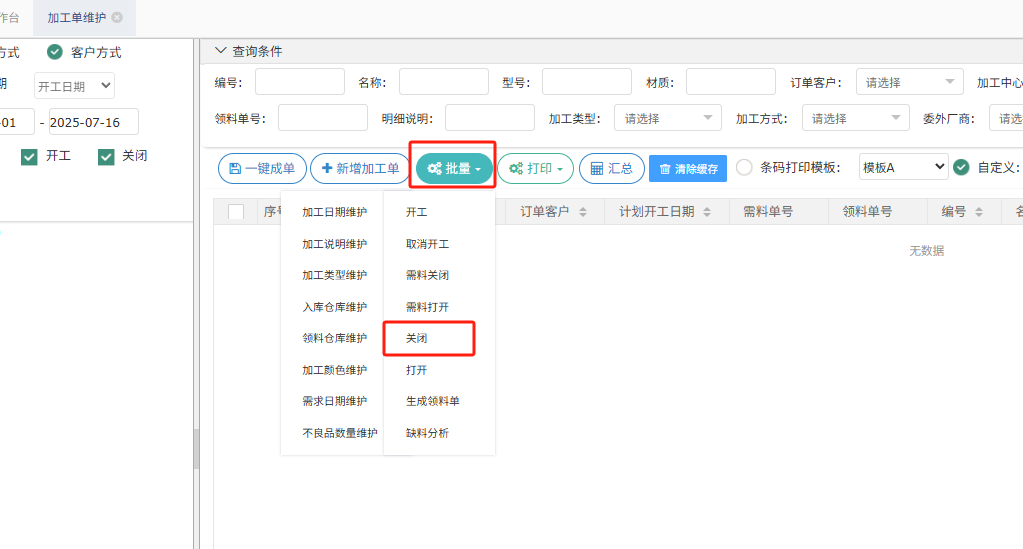Choose 加工日期维护 from batch menu
The image size is (1023, 549).
pos(334,212)
